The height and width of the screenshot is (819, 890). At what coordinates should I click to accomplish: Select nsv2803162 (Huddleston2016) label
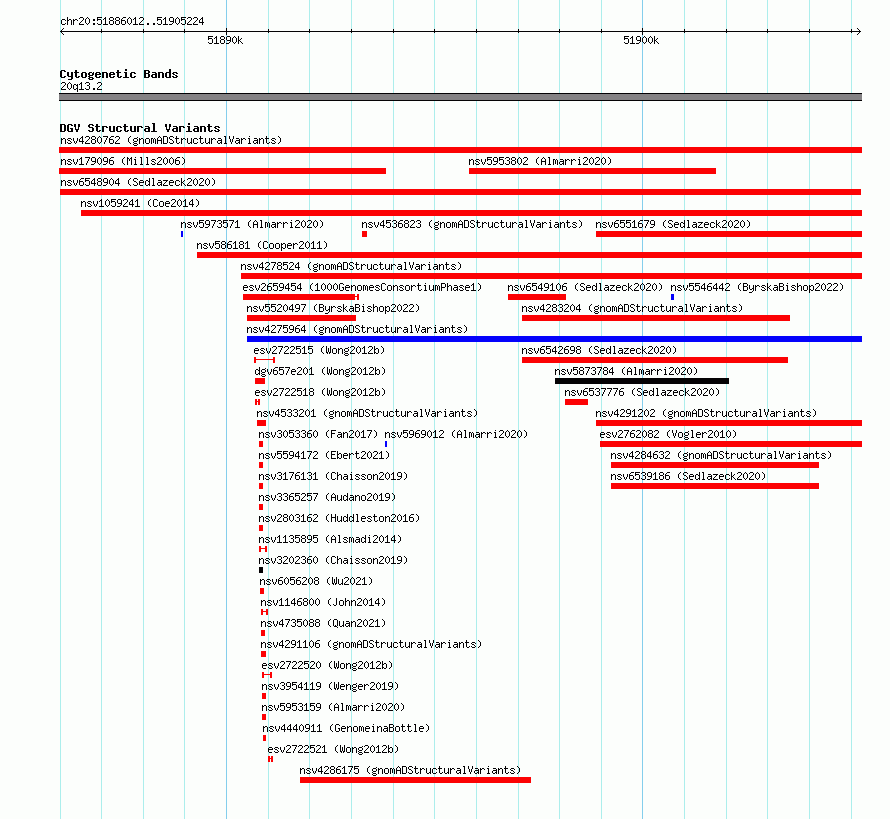[339, 518]
